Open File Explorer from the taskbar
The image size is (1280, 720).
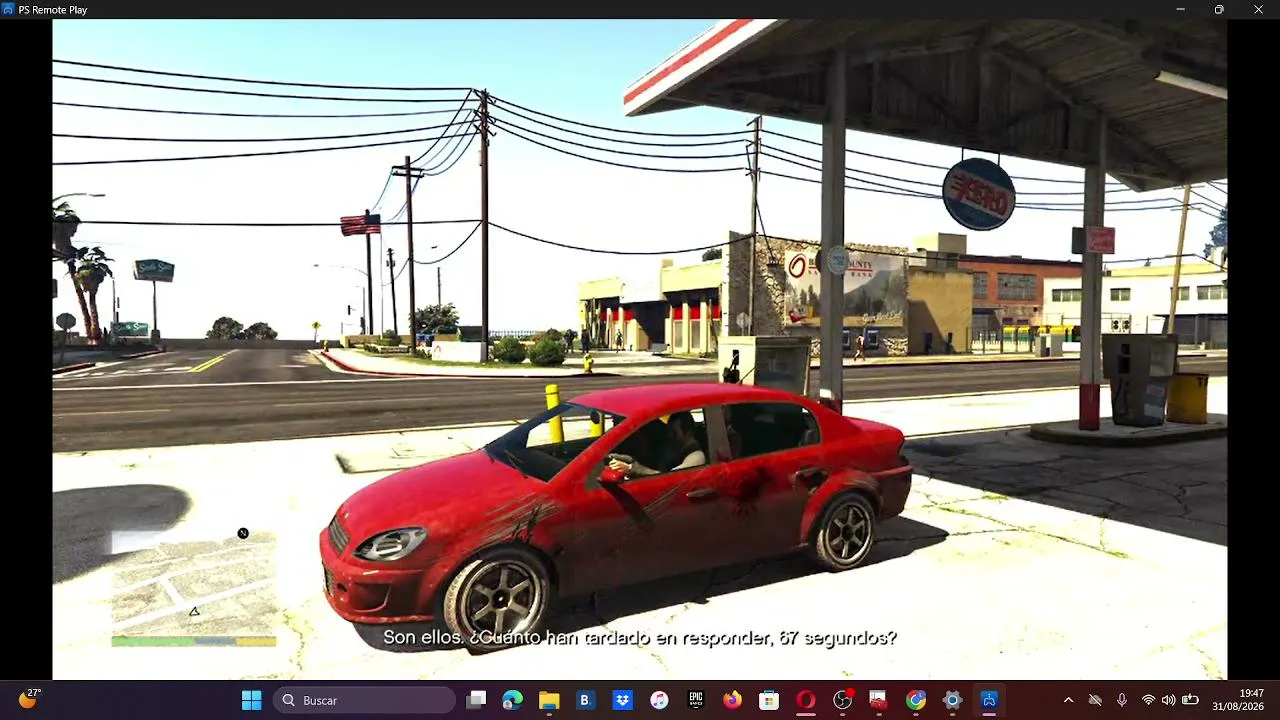[x=549, y=700]
